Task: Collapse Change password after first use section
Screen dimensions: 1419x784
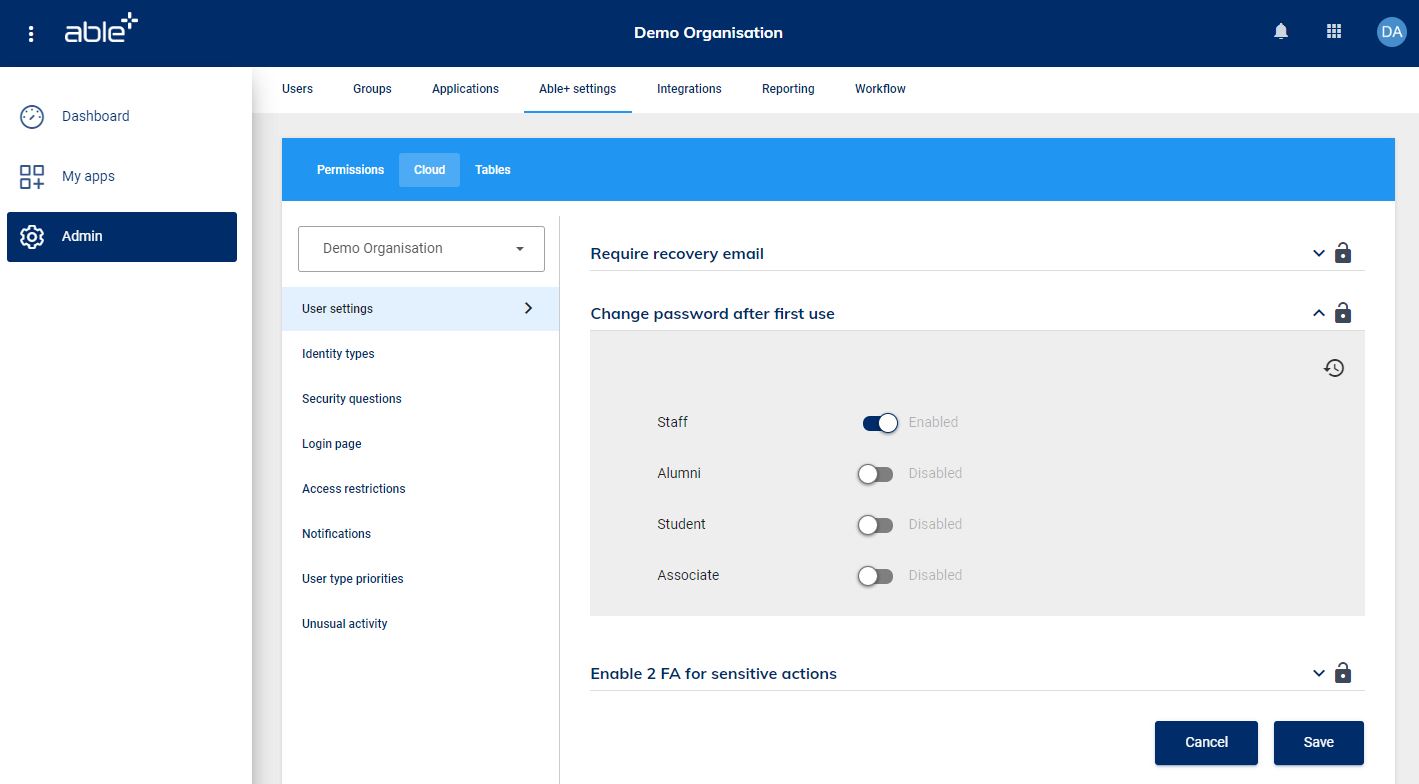Action: [x=1318, y=313]
